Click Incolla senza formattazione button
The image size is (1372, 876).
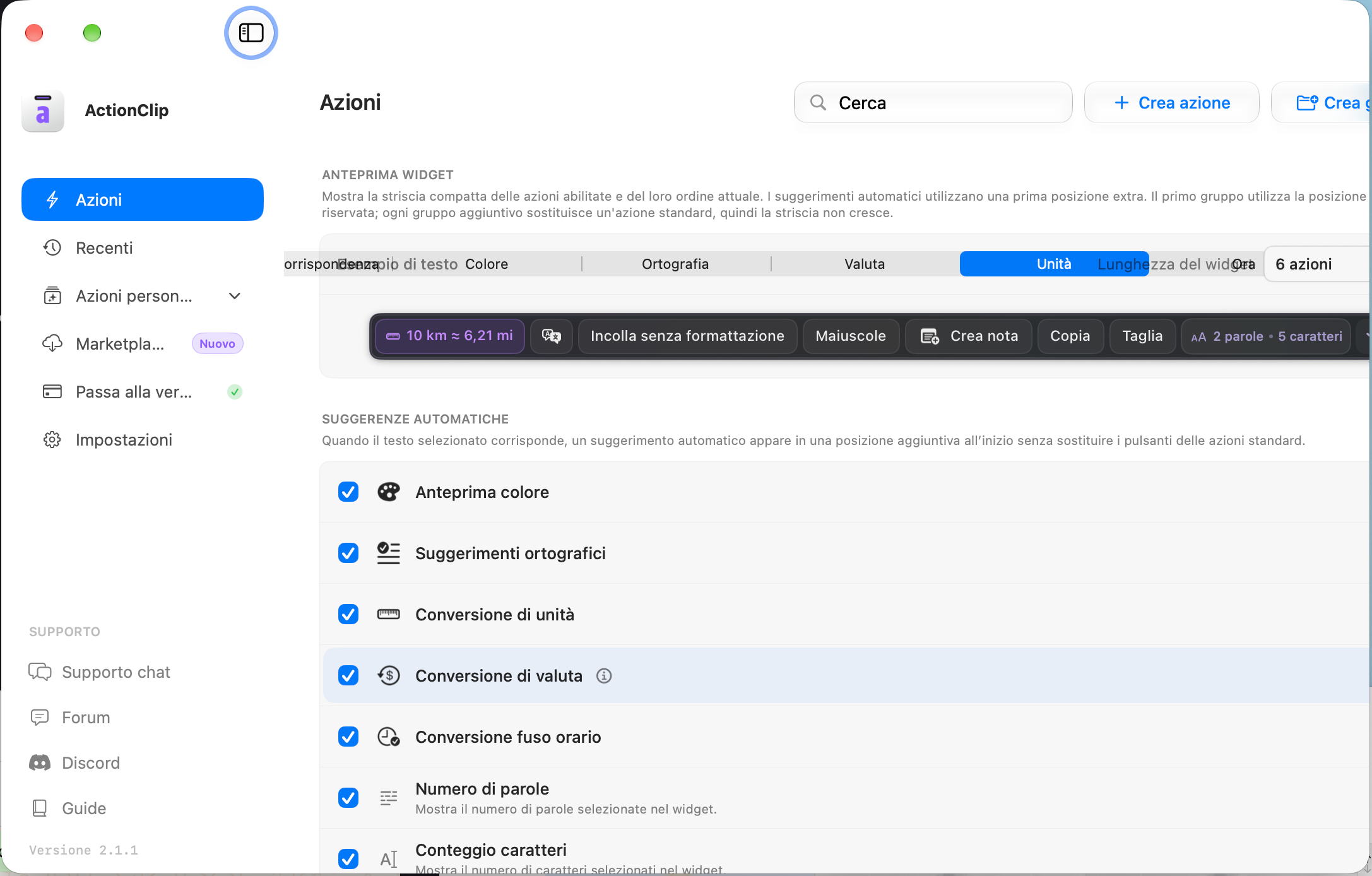pos(687,336)
